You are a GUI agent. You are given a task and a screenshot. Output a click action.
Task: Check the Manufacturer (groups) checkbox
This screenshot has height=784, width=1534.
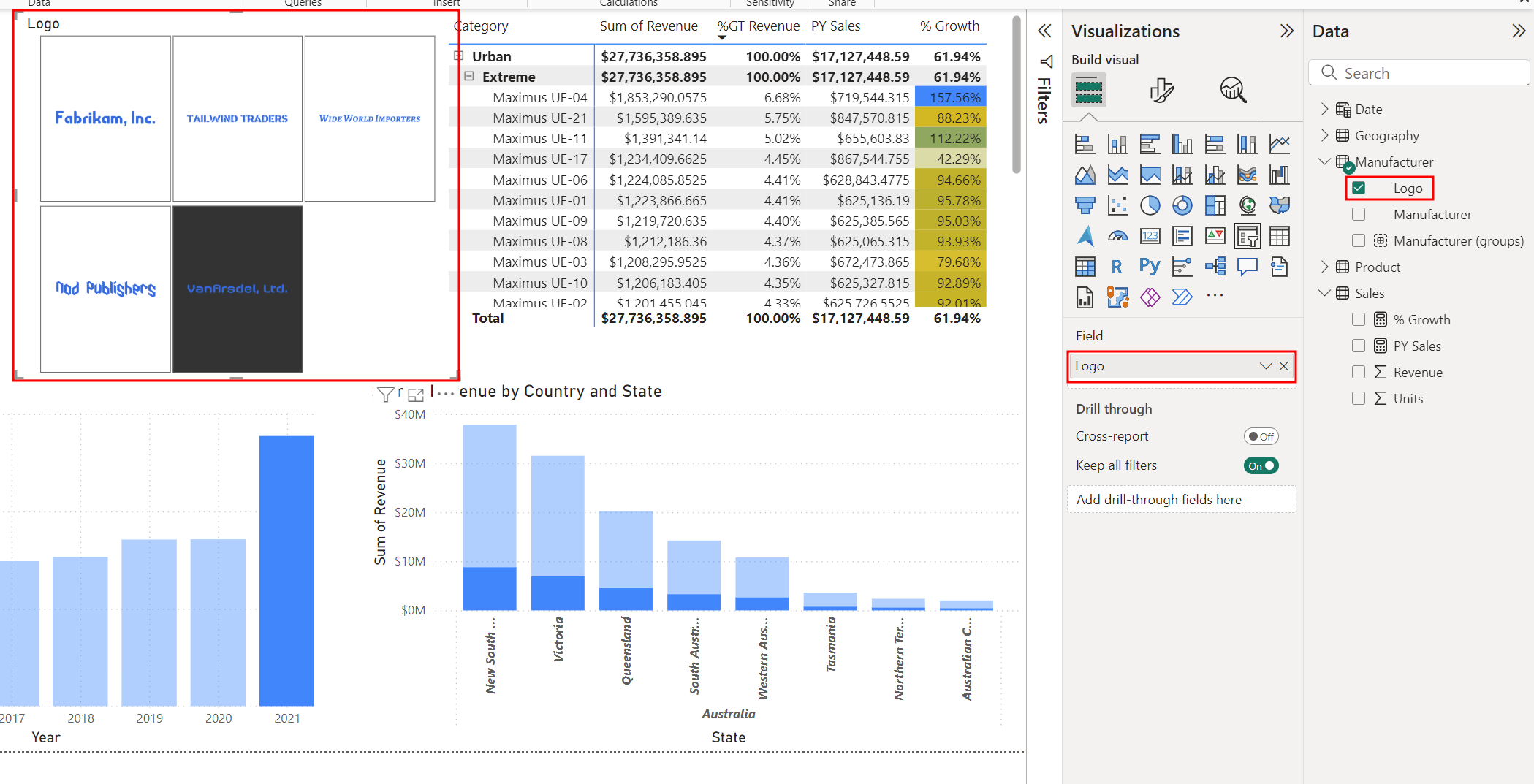[1359, 241]
